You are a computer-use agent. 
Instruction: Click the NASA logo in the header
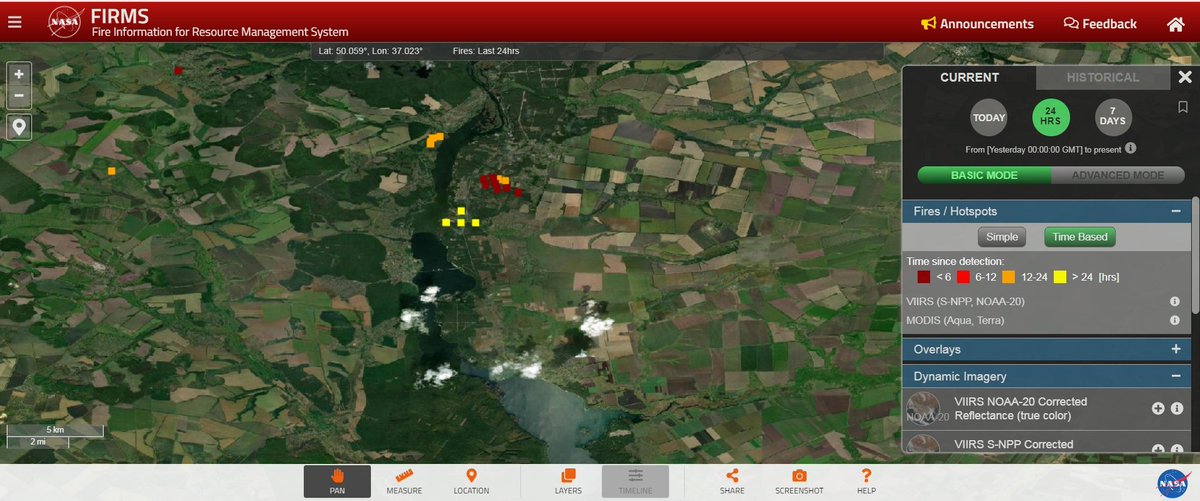point(65,23)
